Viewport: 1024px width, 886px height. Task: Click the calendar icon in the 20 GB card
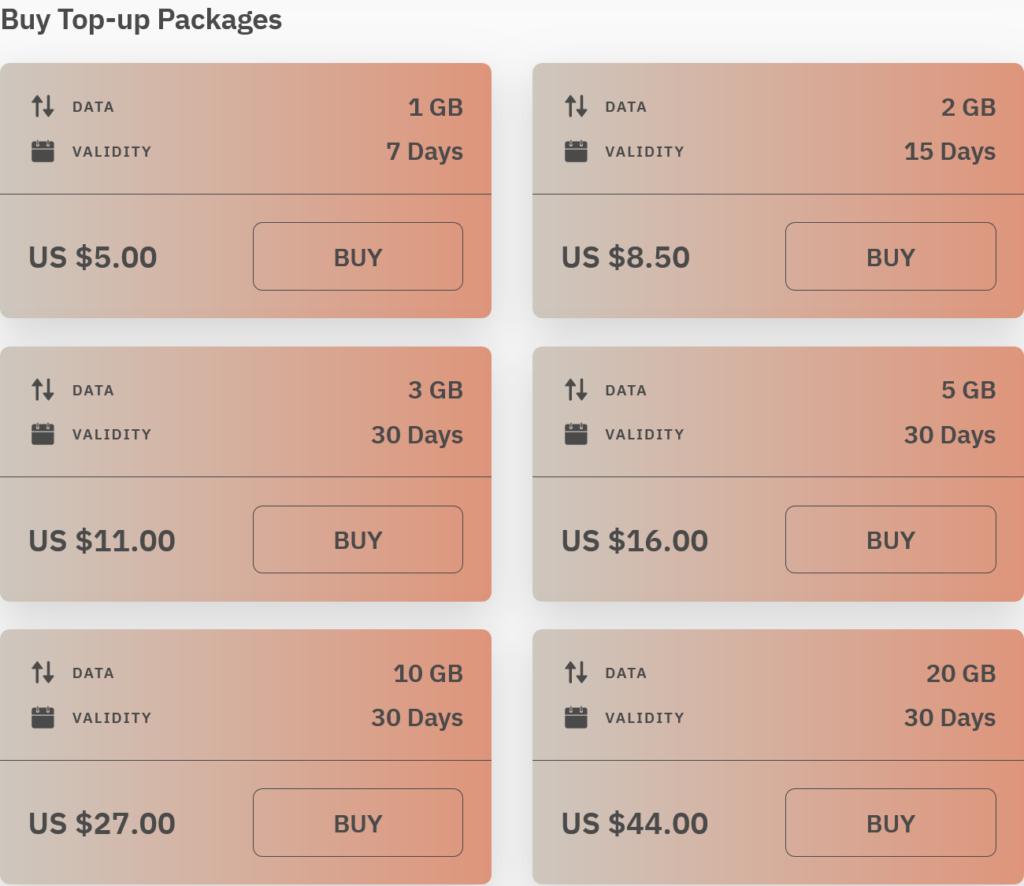tap(576, 718)
